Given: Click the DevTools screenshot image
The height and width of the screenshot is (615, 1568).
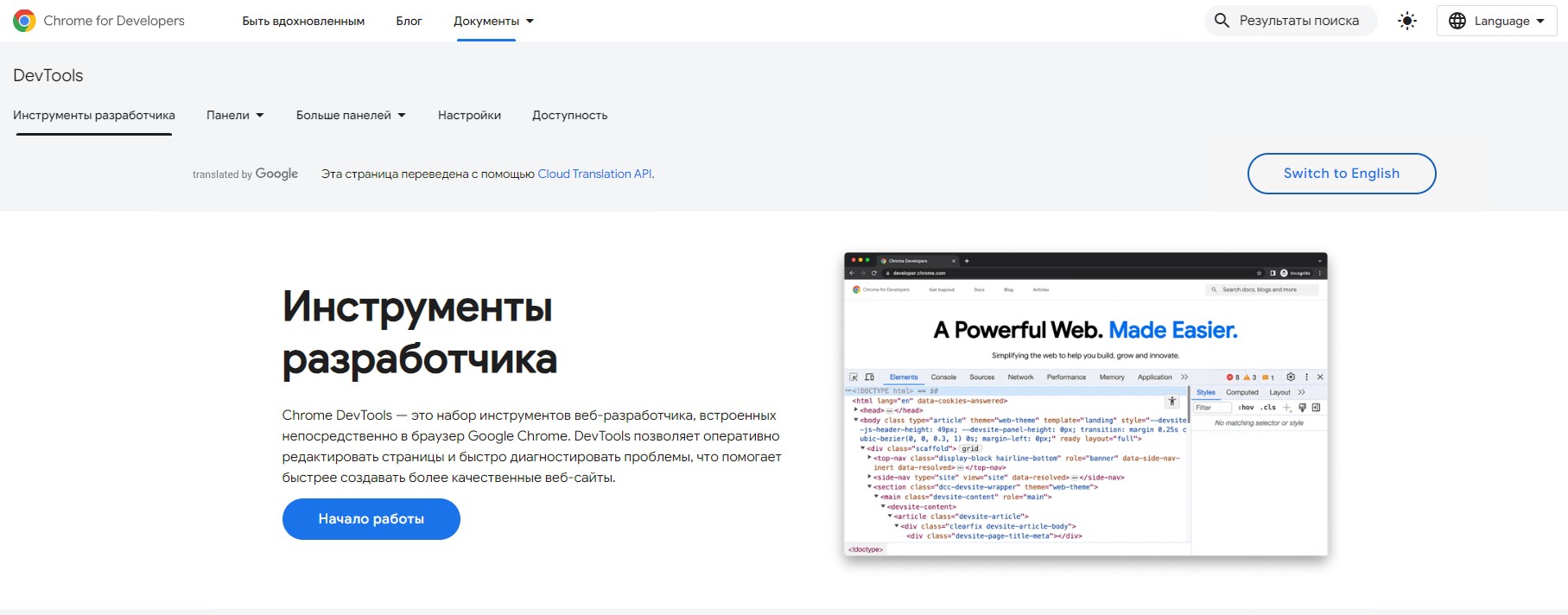Looking at the screenshot, I should [1086, 404].
